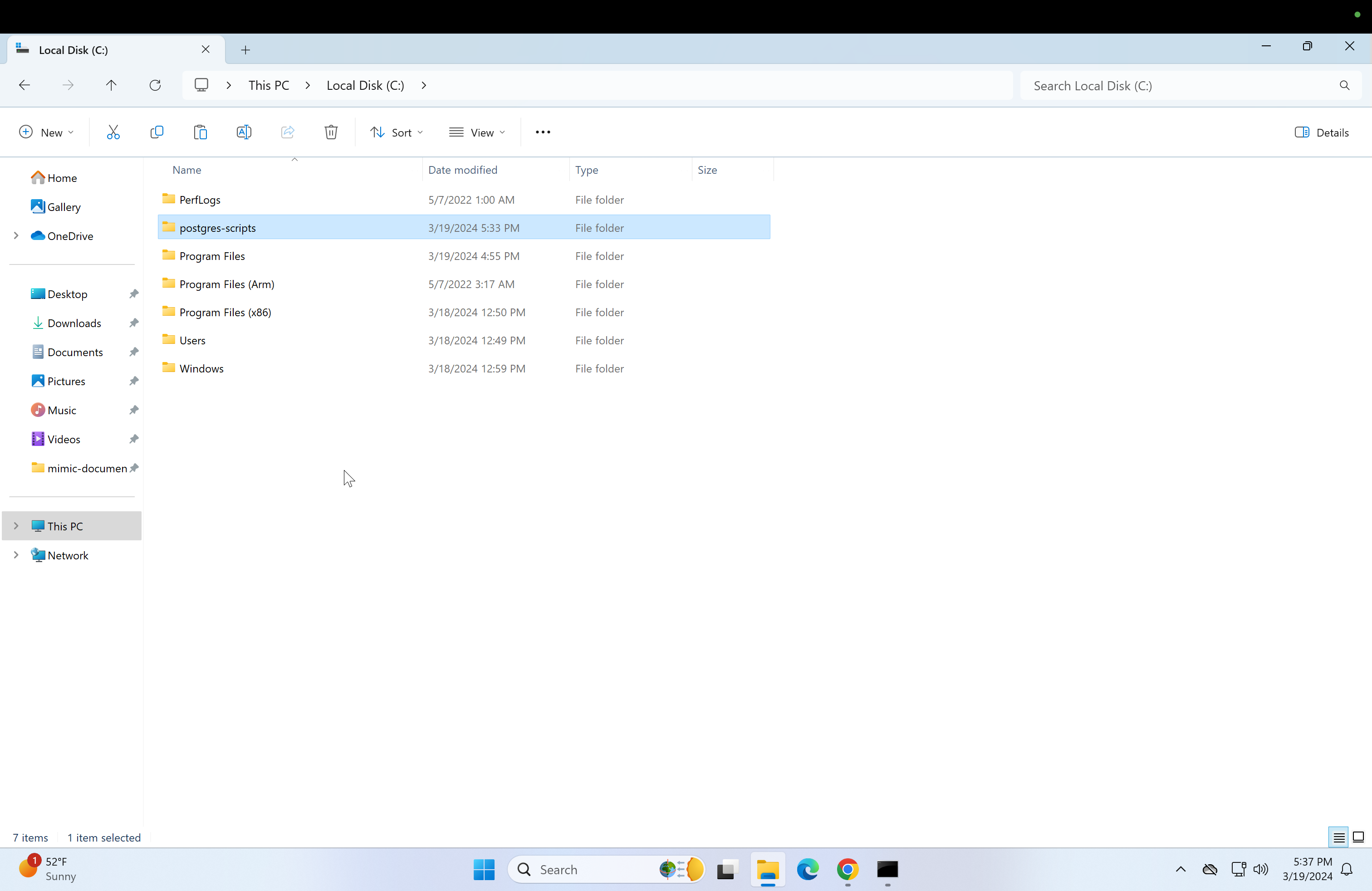This screenshot has height=891, width=1372.
Task: Expand the OneDrive tree node
Action: point(16,236)
